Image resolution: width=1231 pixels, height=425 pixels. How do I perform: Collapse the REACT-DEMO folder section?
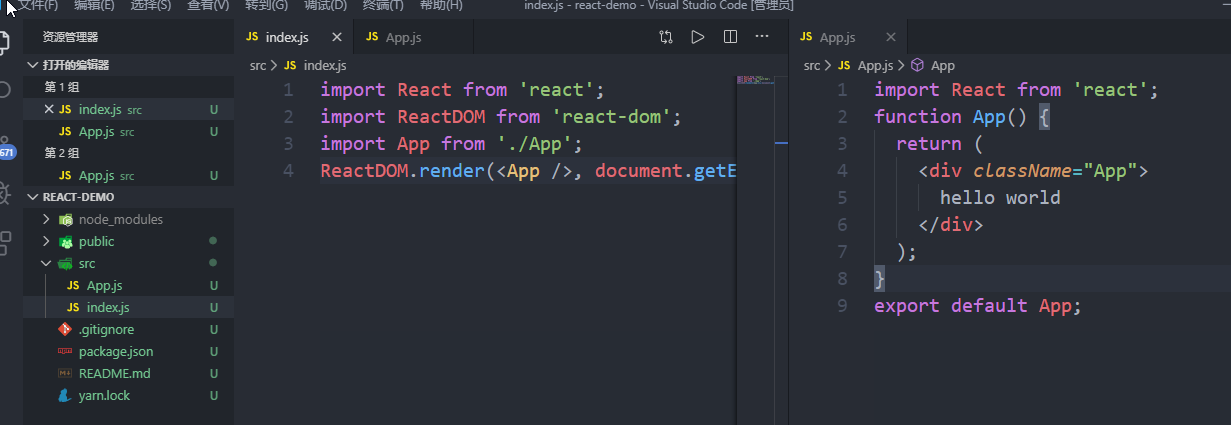[32, 197]
